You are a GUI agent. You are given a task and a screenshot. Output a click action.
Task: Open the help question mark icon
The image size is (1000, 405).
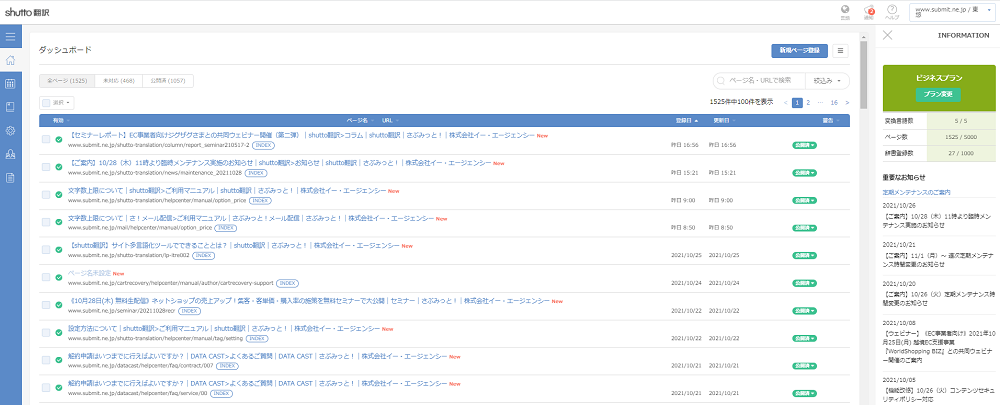coord(892,11)
